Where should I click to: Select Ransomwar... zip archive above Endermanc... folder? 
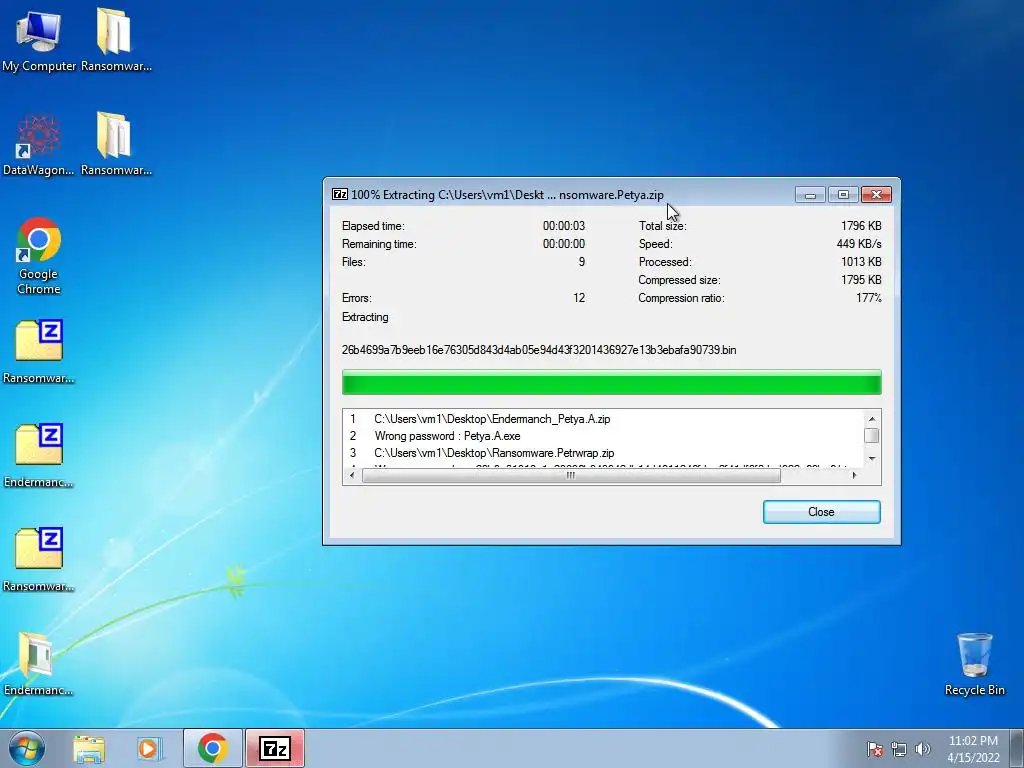(39, 560)
